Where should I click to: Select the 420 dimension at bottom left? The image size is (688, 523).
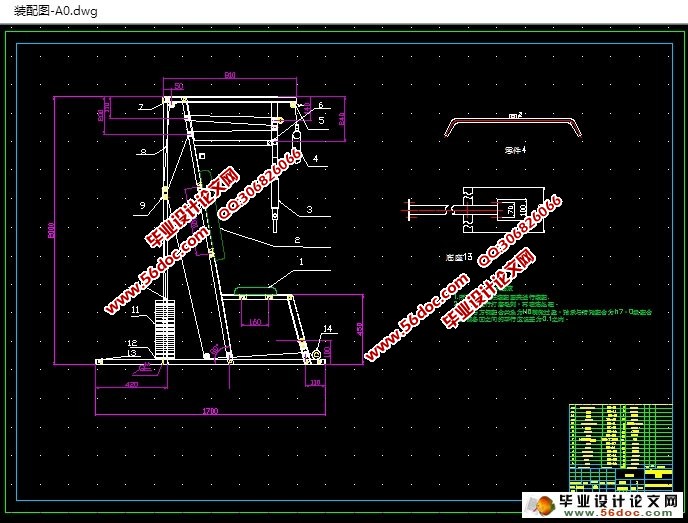131,383
